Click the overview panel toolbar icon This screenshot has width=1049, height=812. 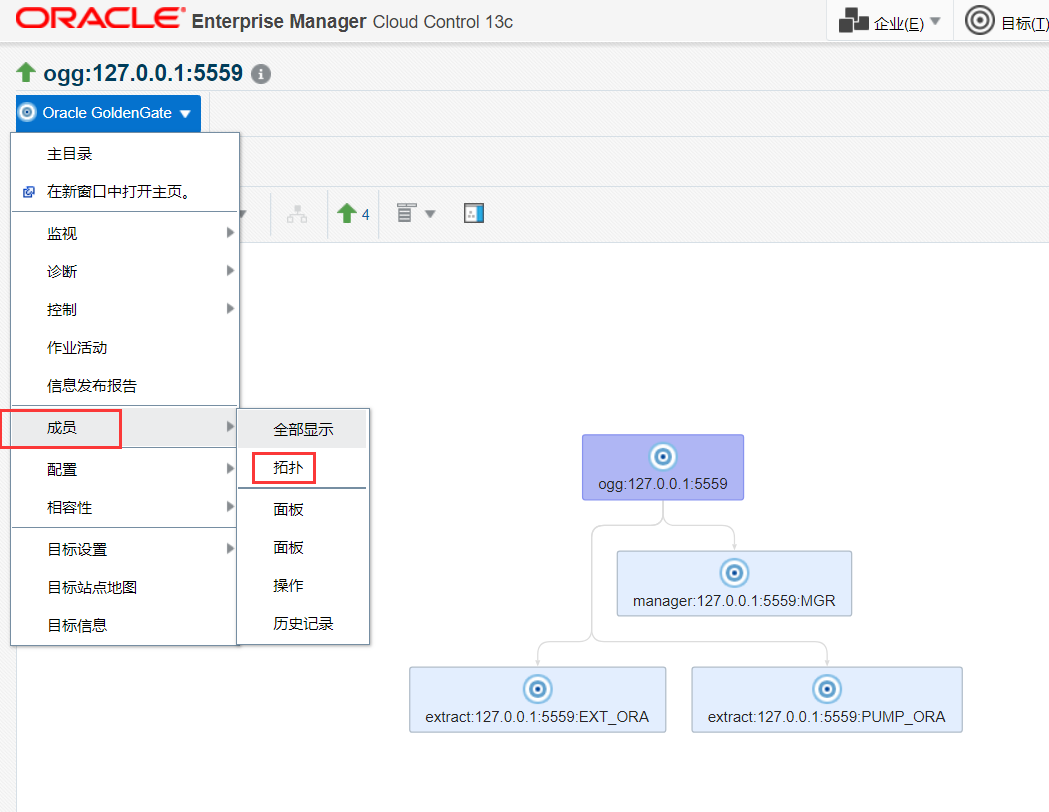[474, 213]
